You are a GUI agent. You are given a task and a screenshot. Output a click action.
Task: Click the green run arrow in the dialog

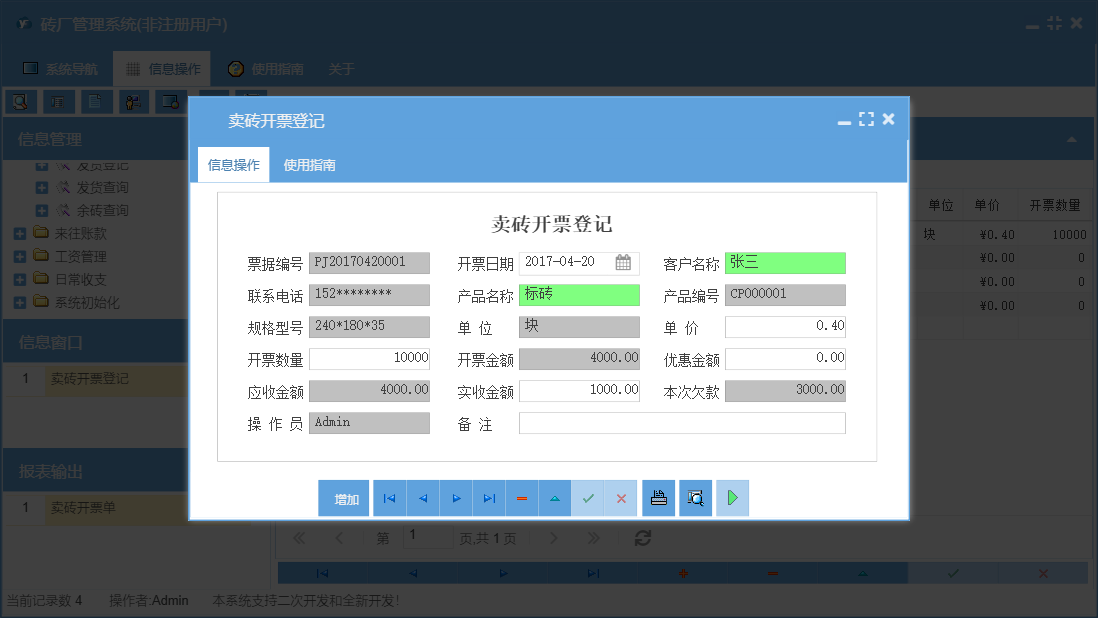click(x=732, y=497)
